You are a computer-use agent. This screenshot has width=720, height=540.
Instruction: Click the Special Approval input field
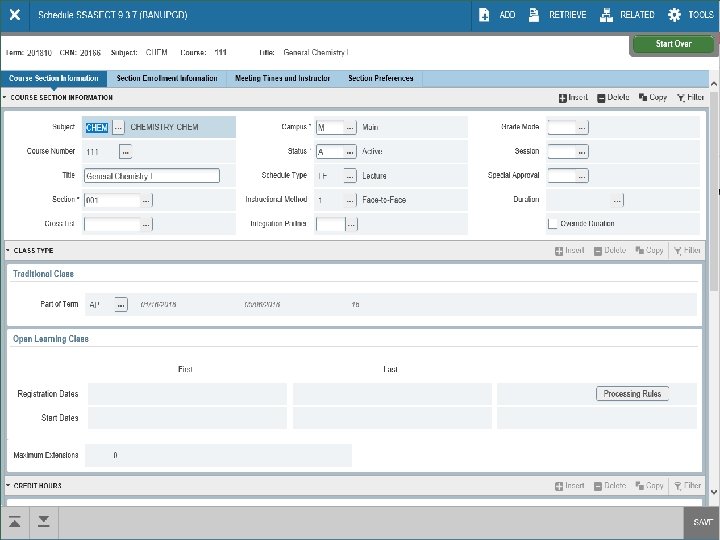562,176
